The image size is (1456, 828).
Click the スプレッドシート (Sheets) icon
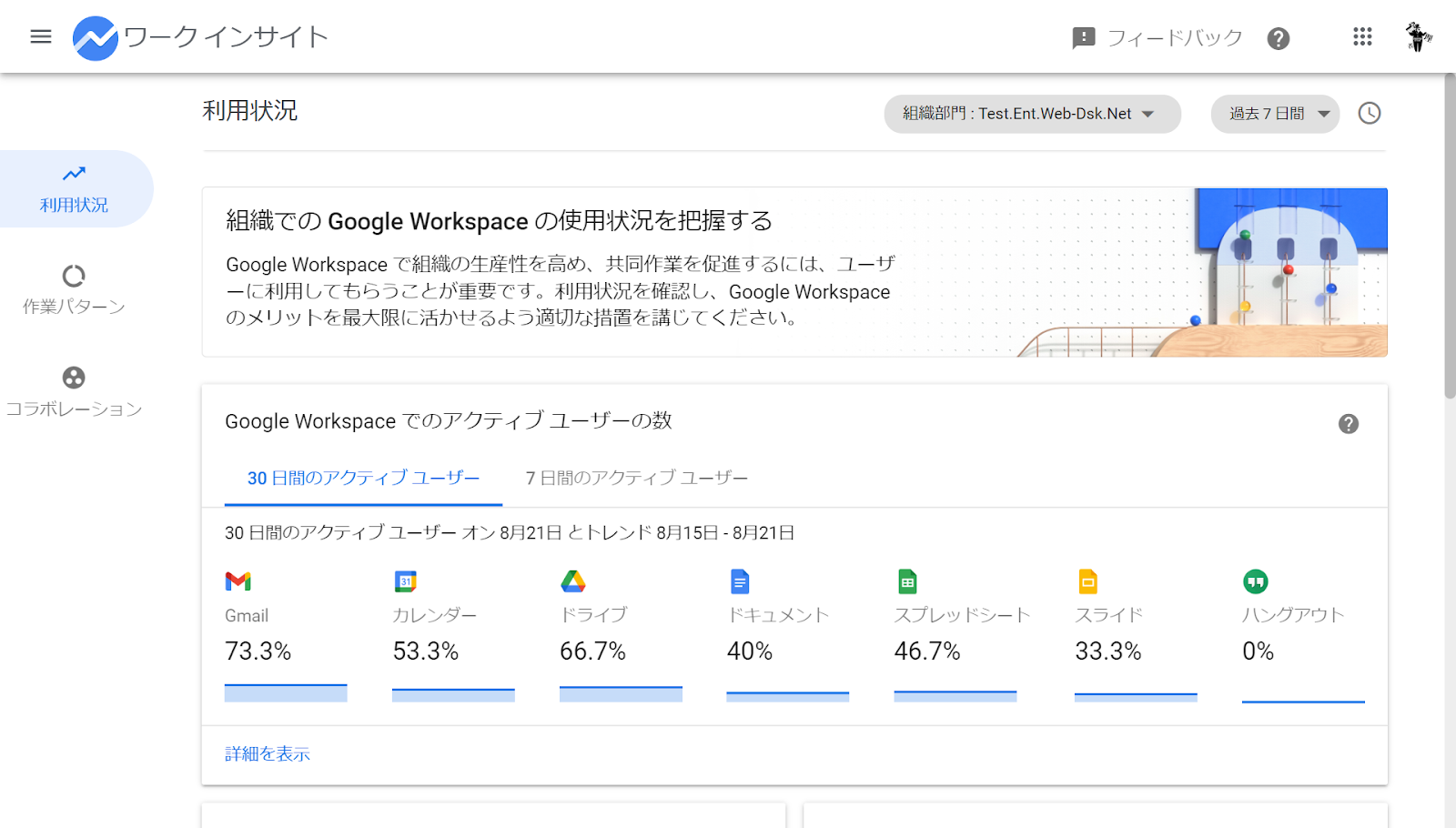[x=907, y=581]
